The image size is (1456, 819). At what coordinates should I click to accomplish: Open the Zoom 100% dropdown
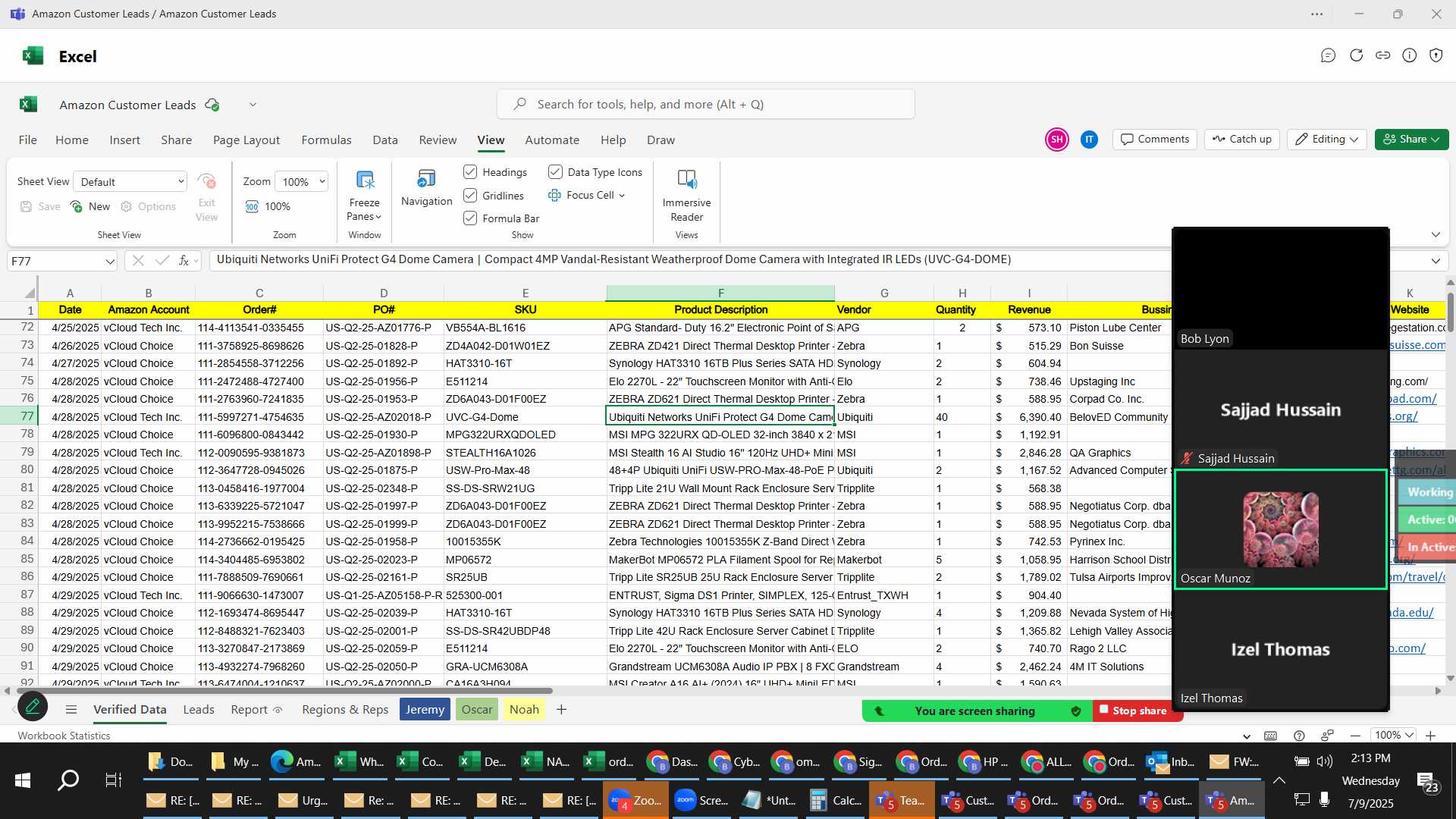point(302,182)
